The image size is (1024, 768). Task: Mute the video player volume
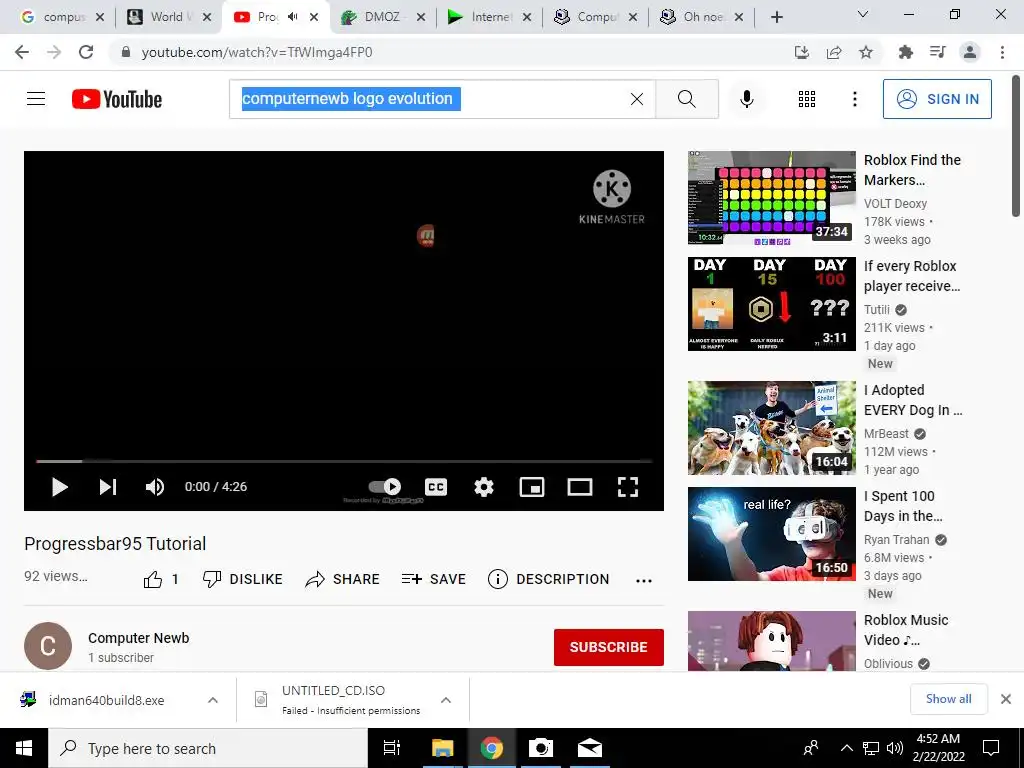pyautogui.click(x=155, y=487)
